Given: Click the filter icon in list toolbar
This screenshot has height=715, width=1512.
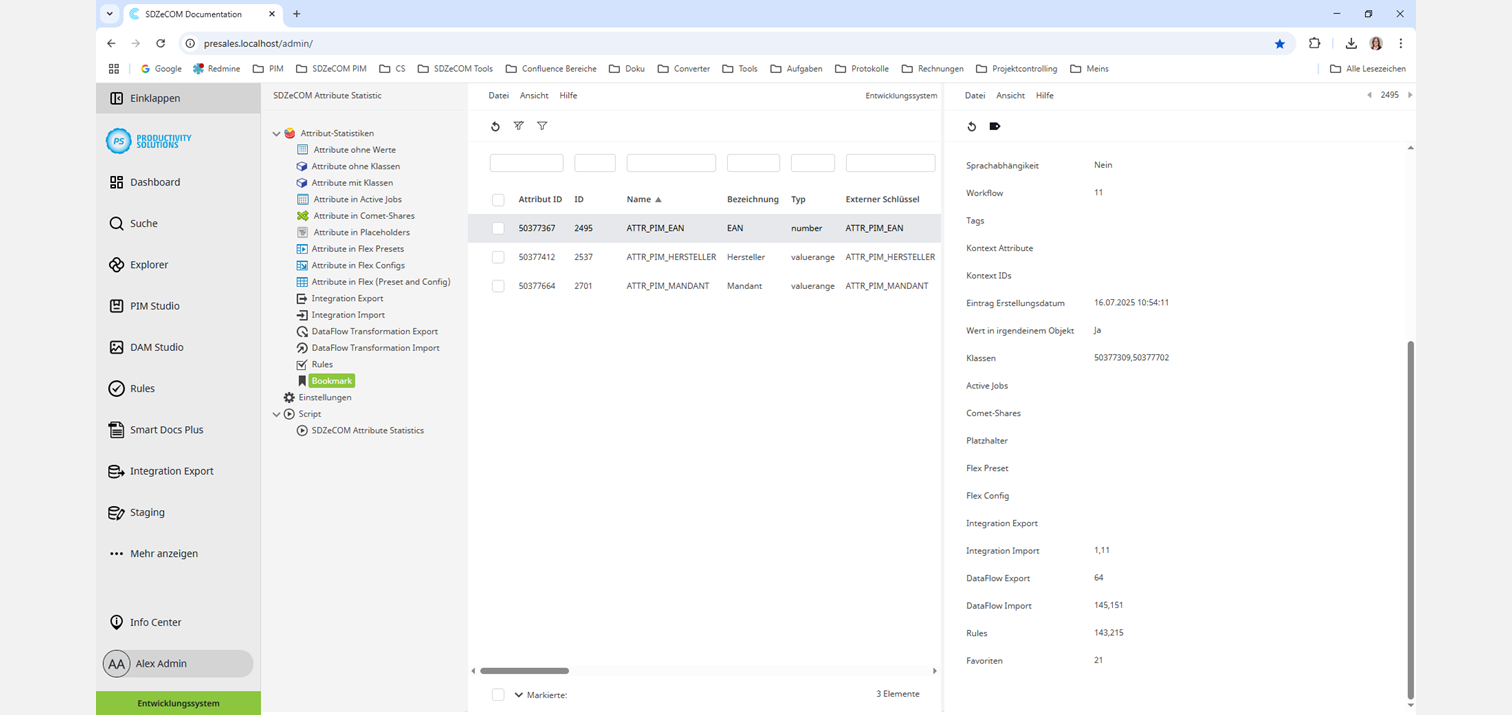Looking at the screenshot, I should [542, 126].
